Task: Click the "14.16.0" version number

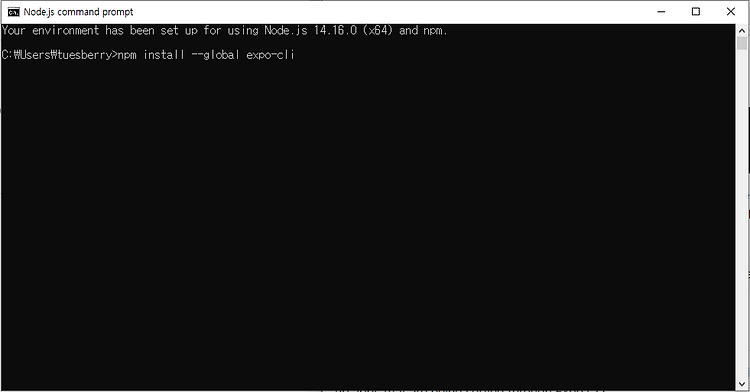Action: click(335, 30)
